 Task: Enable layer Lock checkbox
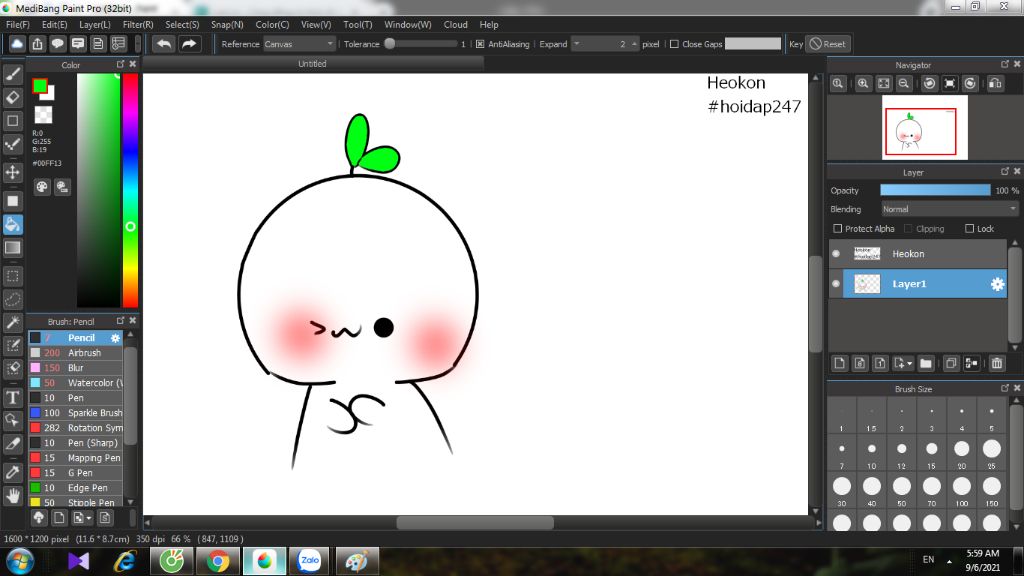coord(970,229)
